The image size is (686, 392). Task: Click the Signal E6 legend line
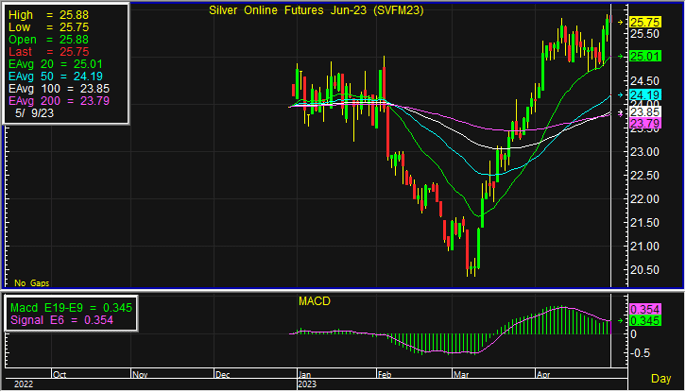point(62,320)
